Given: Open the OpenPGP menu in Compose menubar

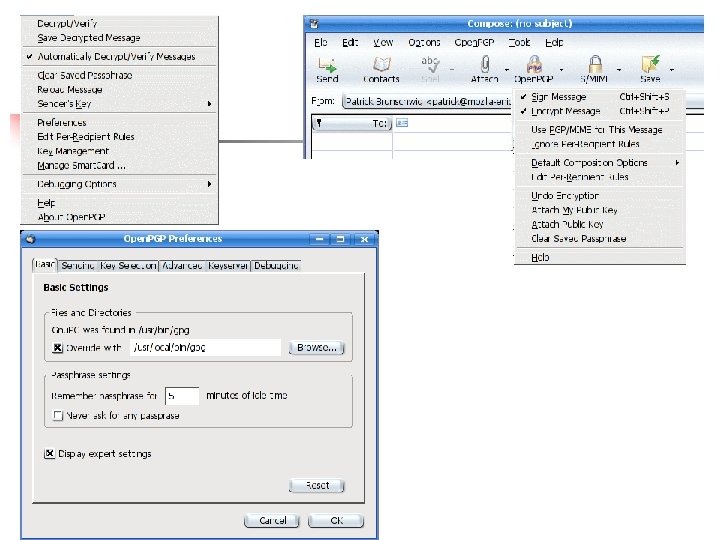Looking at the screenshot, I should click(x=474, y=43).
